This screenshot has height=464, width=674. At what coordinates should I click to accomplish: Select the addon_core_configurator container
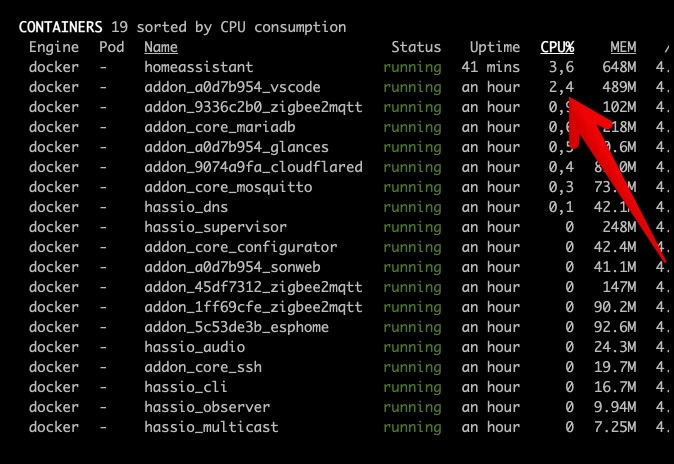(241, 247)
